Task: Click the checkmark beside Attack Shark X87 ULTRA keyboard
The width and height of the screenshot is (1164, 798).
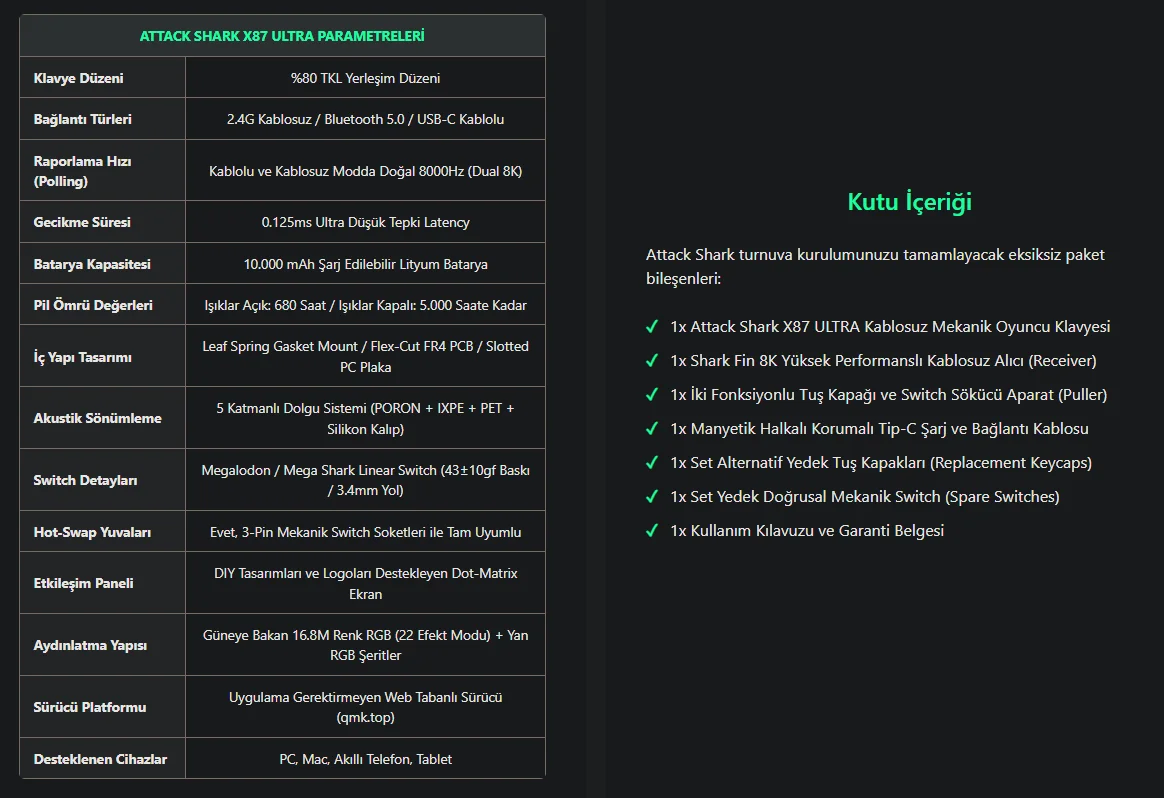Action: click(x=652, y=327)
